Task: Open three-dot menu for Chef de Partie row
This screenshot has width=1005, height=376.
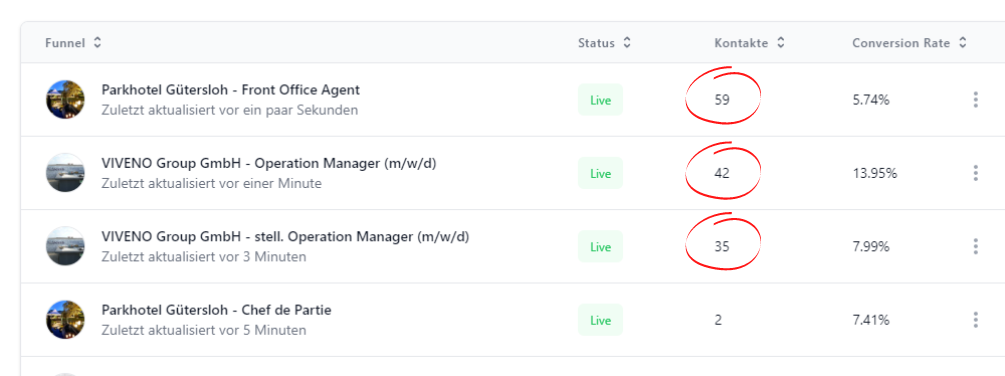Action: tap(975, 320)
